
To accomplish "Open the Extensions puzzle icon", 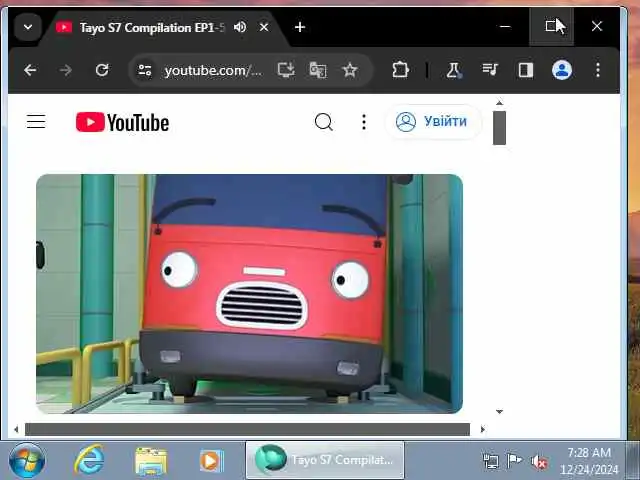I will click(x=400, y=70).
